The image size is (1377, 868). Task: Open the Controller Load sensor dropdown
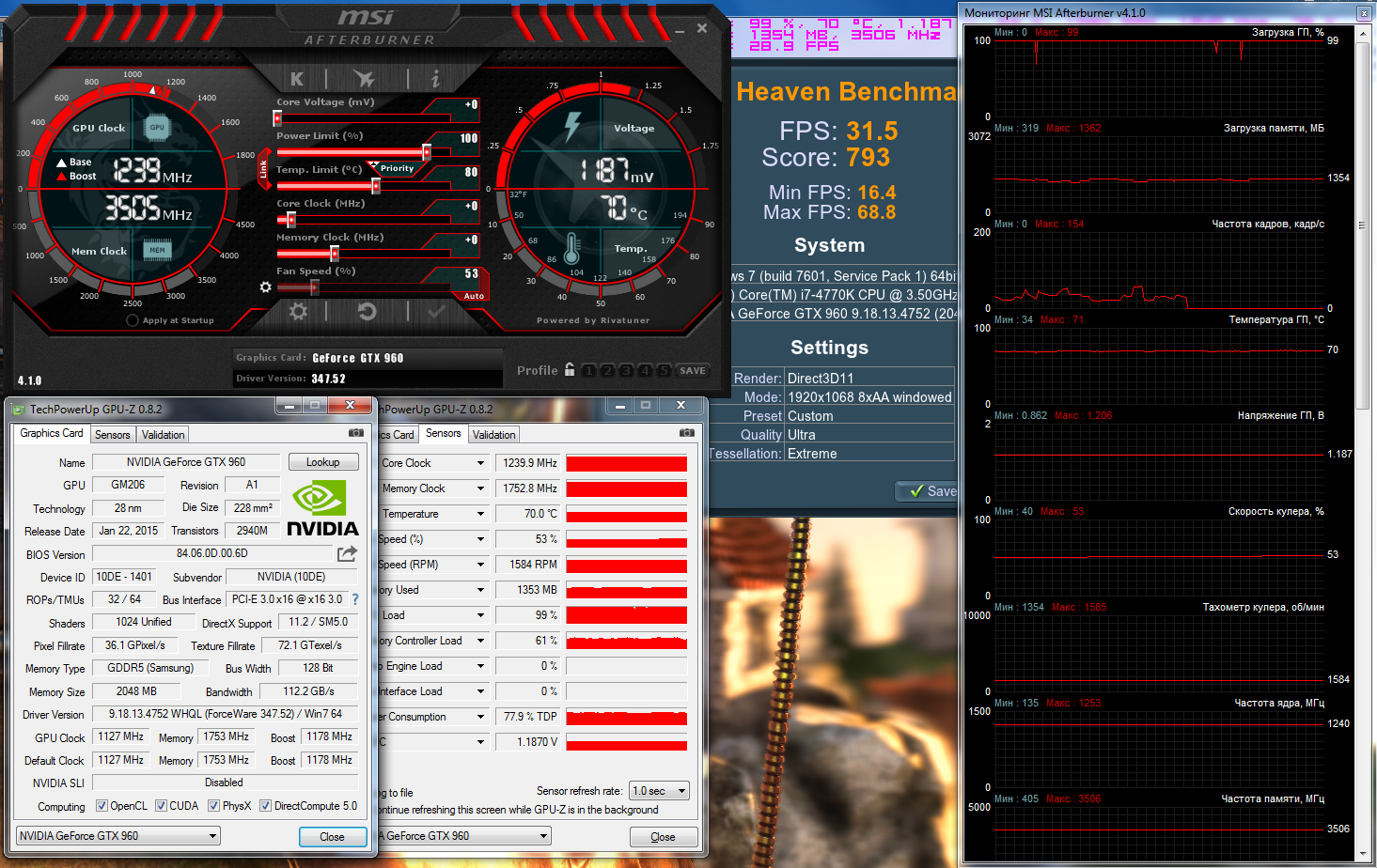click(x=480, y=641)
